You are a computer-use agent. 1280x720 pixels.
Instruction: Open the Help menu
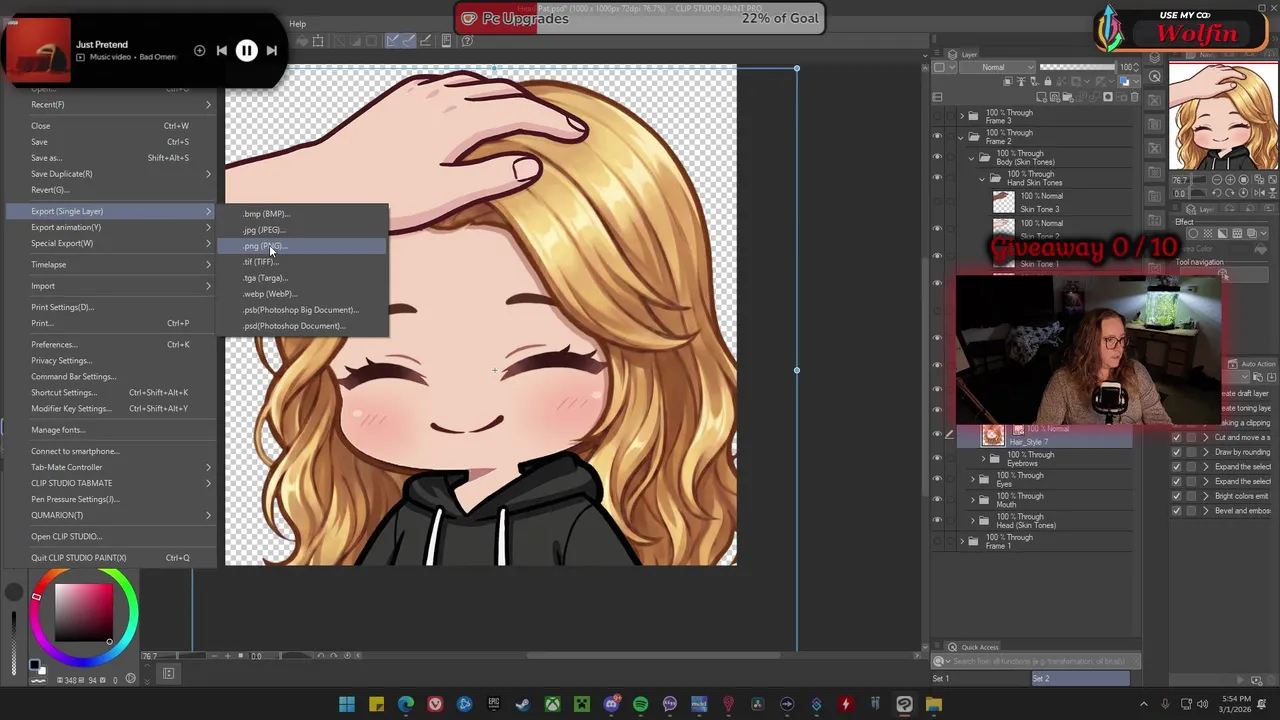point(298,24)
